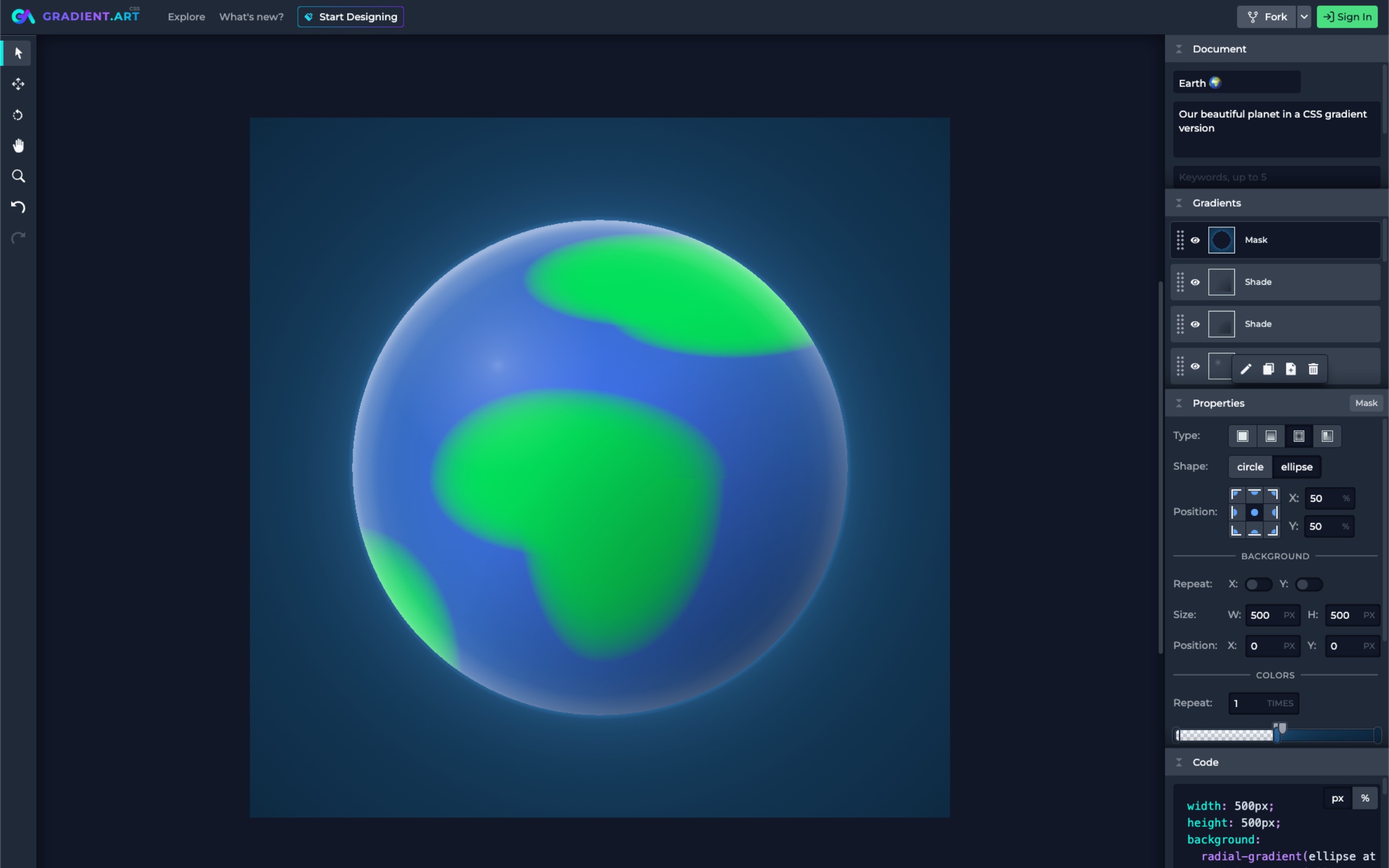Switch shape to ellipse
The image size is (1389, 868).
coord(1297,467)
